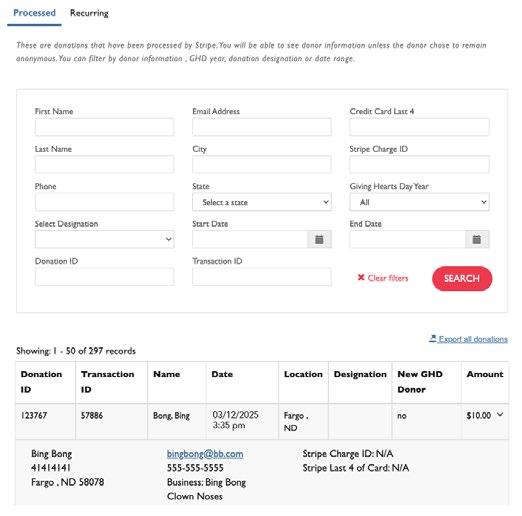Click into the Email Address field
This screenshot has height=516, width=522.
tap(262, 127)
